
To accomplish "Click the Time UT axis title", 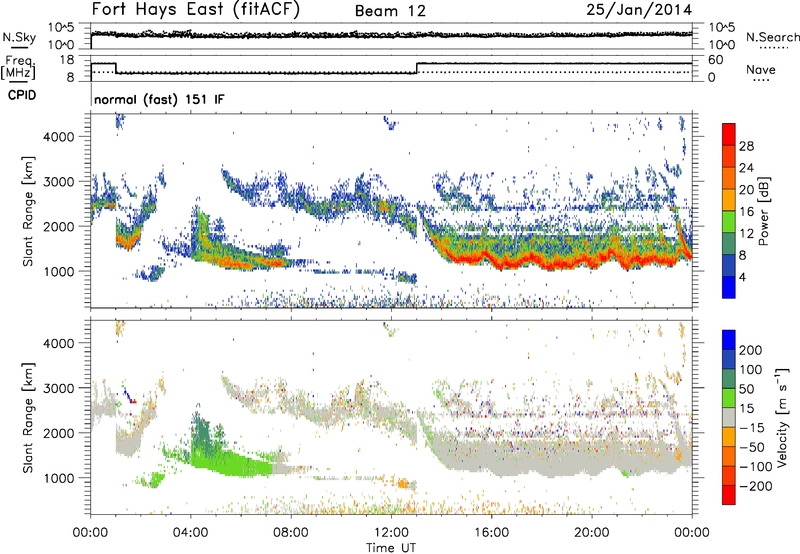I will pyautogui.click(x=391, y=548).
